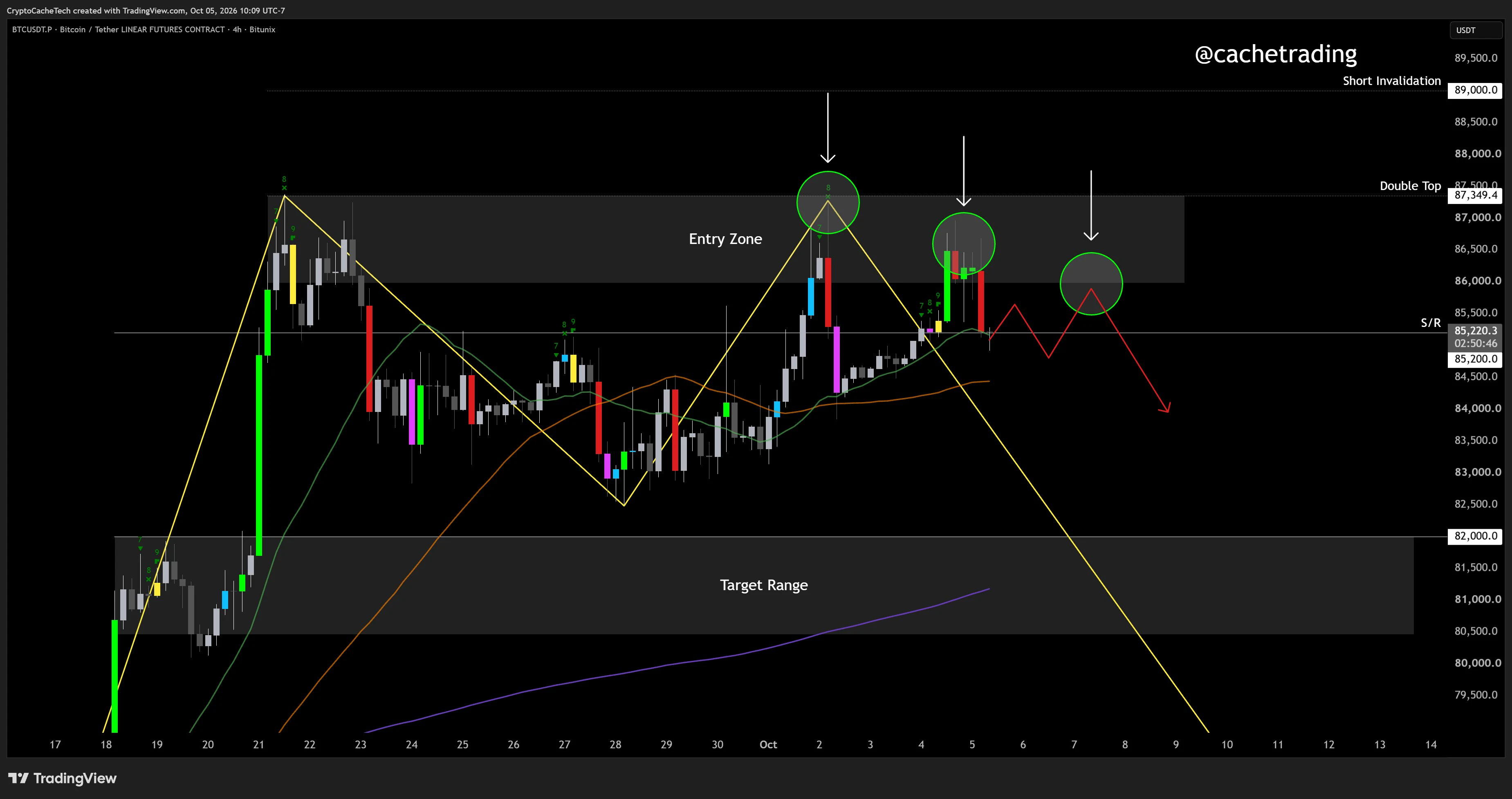The image size is (1512, 799).
Task: Select the white arrow above third circle
Action: (x=1091, y=205)
